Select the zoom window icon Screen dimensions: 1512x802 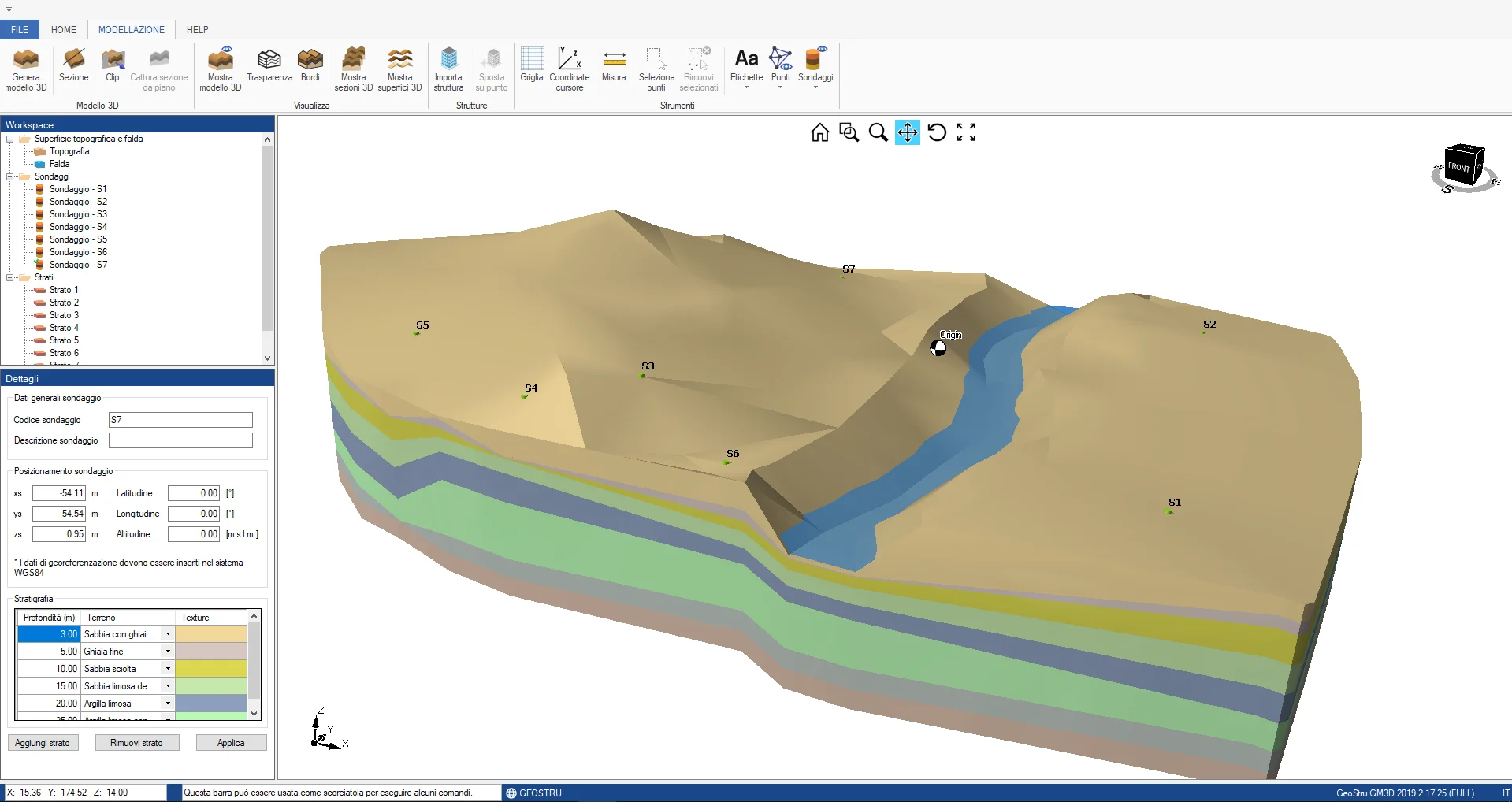(x=849, y=132)
